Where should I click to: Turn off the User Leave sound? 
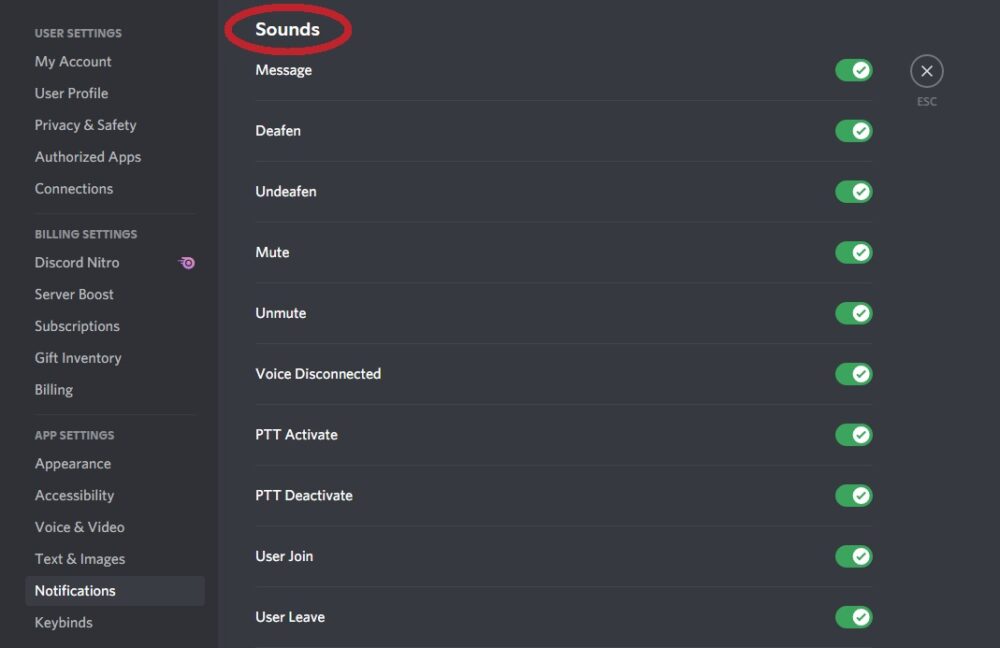coord(853,617)
